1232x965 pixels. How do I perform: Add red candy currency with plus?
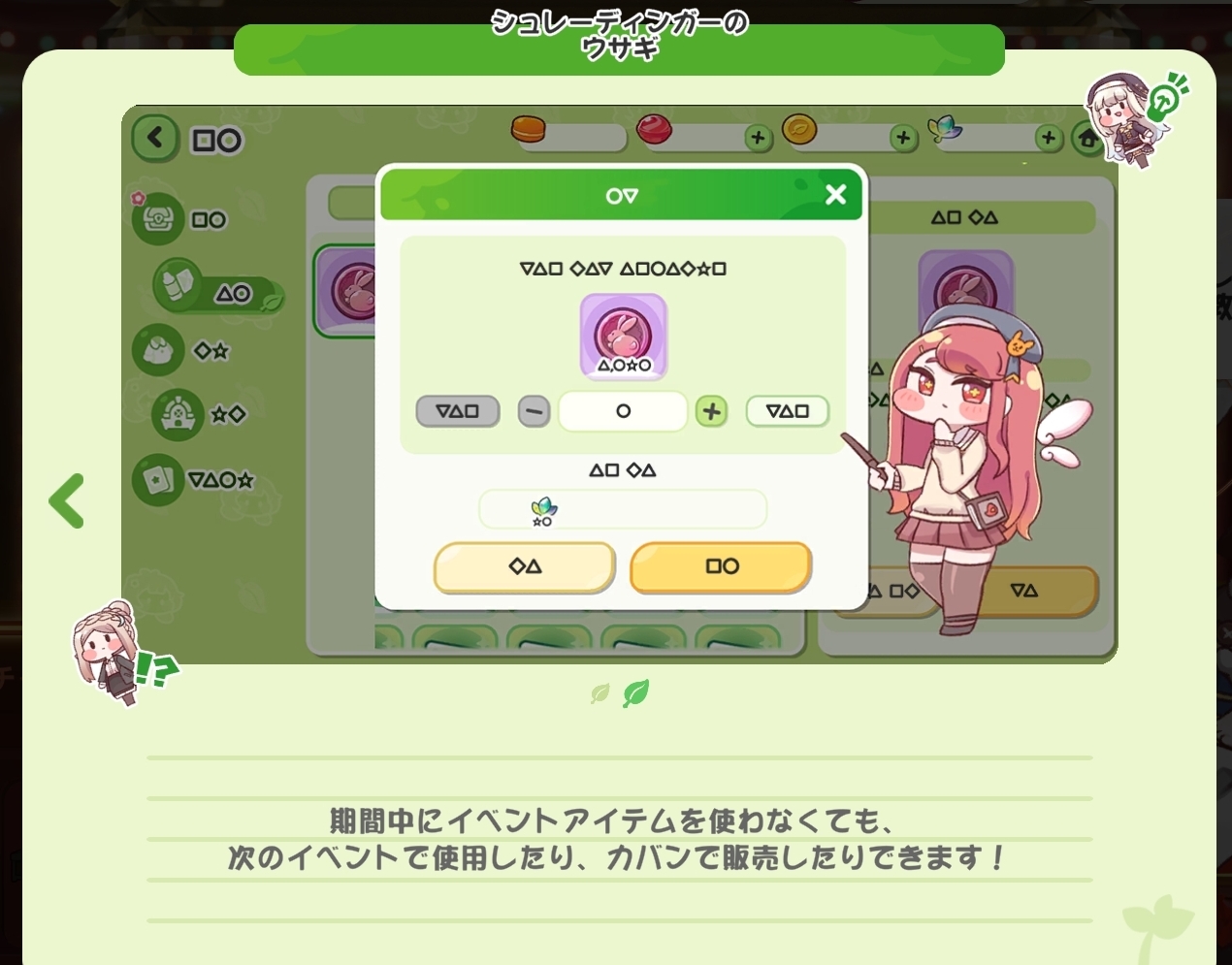coord(758,139)
